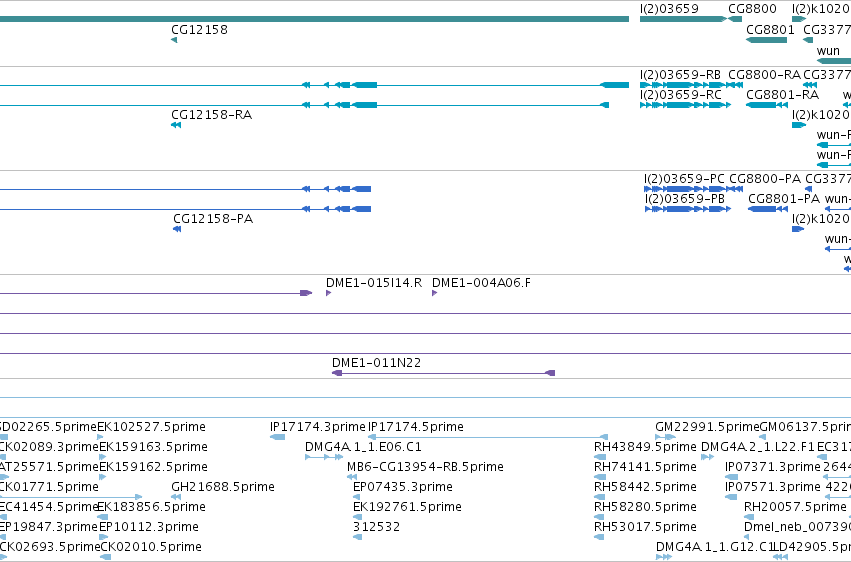Click the CK02010.5prime EST label

click(151, 547)
